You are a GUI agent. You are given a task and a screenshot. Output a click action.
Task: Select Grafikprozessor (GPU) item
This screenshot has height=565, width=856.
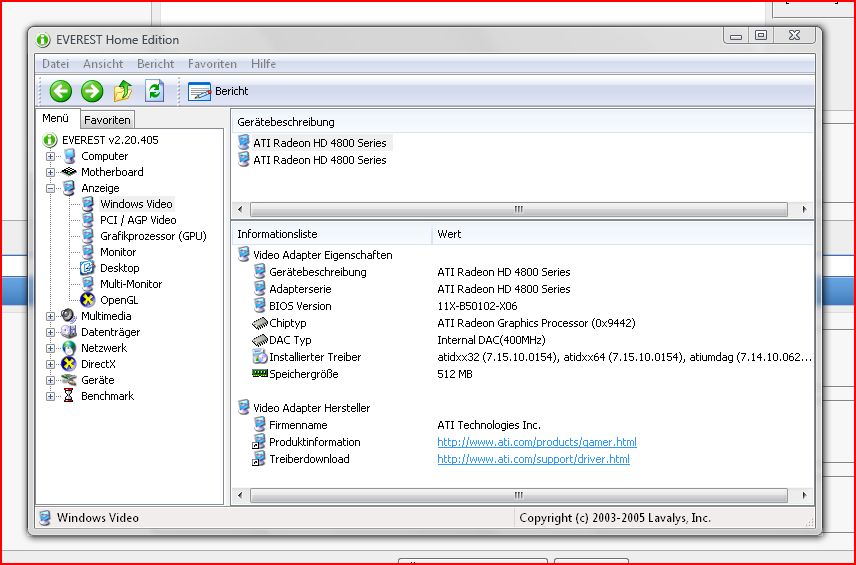click(153, 236)
